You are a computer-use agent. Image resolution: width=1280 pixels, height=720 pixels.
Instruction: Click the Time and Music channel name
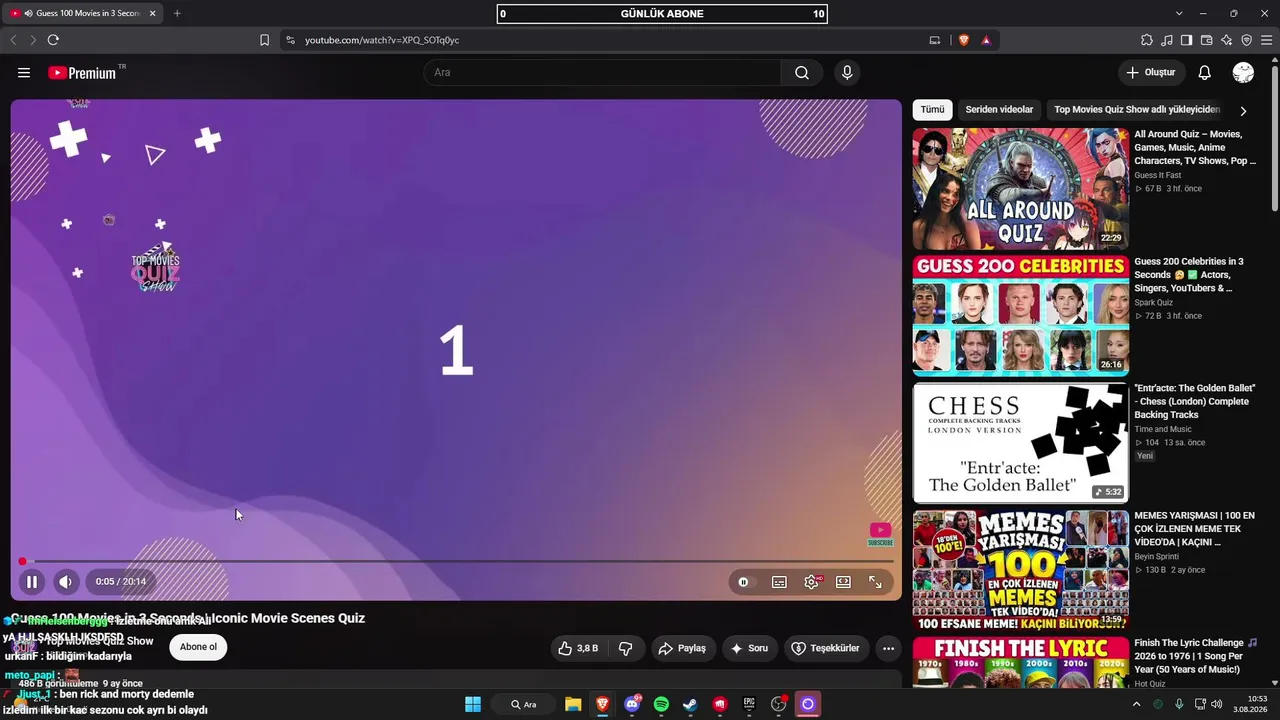[1163, 429]
